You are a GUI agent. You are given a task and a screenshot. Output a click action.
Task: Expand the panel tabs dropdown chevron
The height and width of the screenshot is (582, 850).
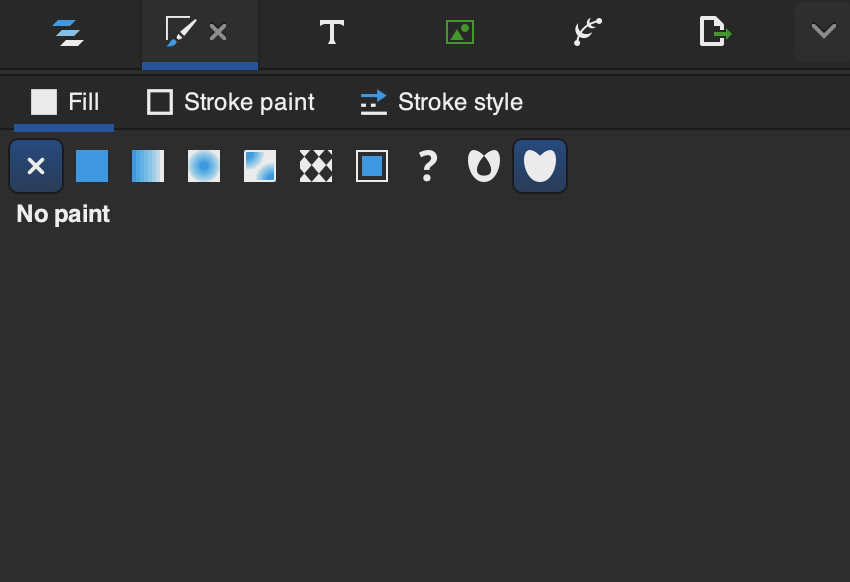click(x=823, y=32)
